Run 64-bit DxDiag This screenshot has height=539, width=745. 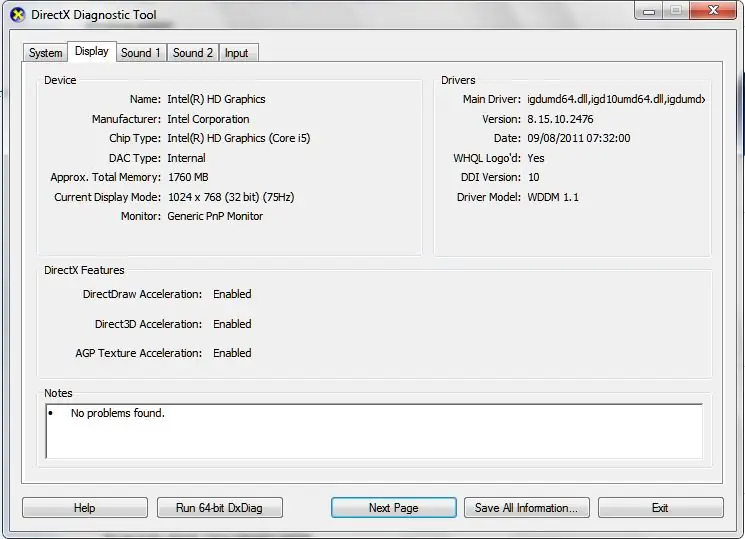pyautogui.click(x=220, y=508)
